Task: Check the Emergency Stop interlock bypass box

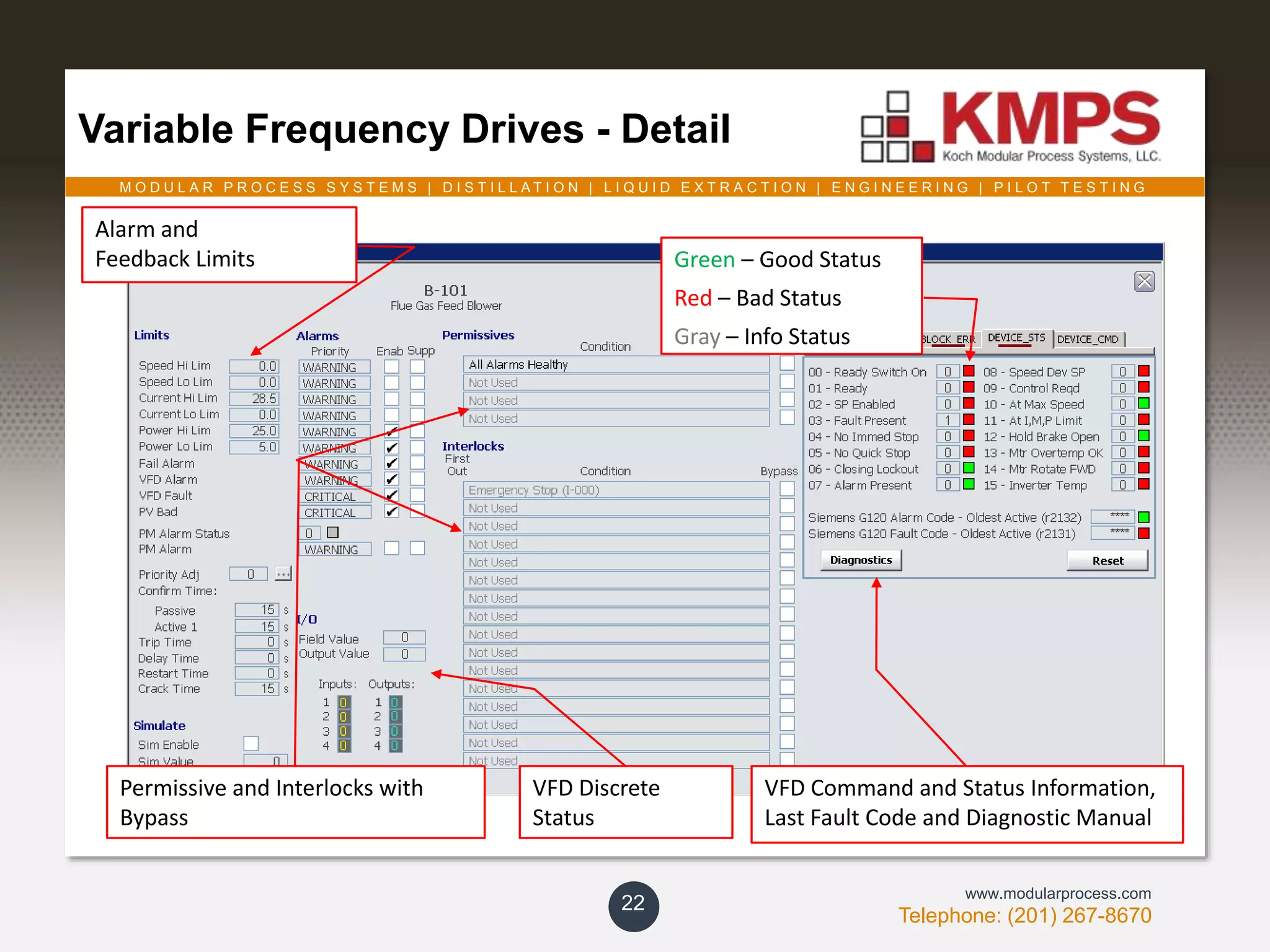Action: 787,489
